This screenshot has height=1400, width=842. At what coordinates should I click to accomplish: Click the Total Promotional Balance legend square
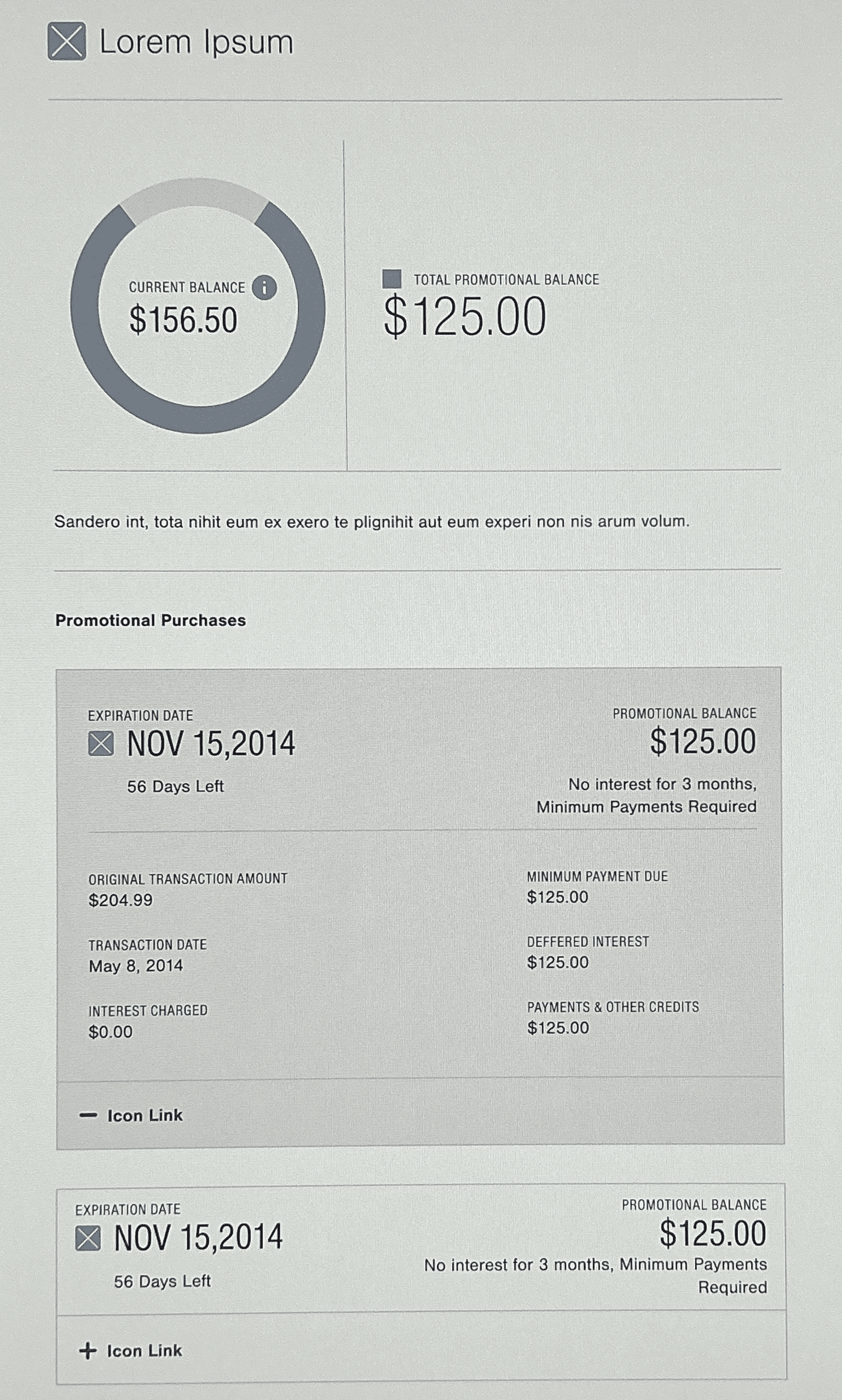point(392,279)
